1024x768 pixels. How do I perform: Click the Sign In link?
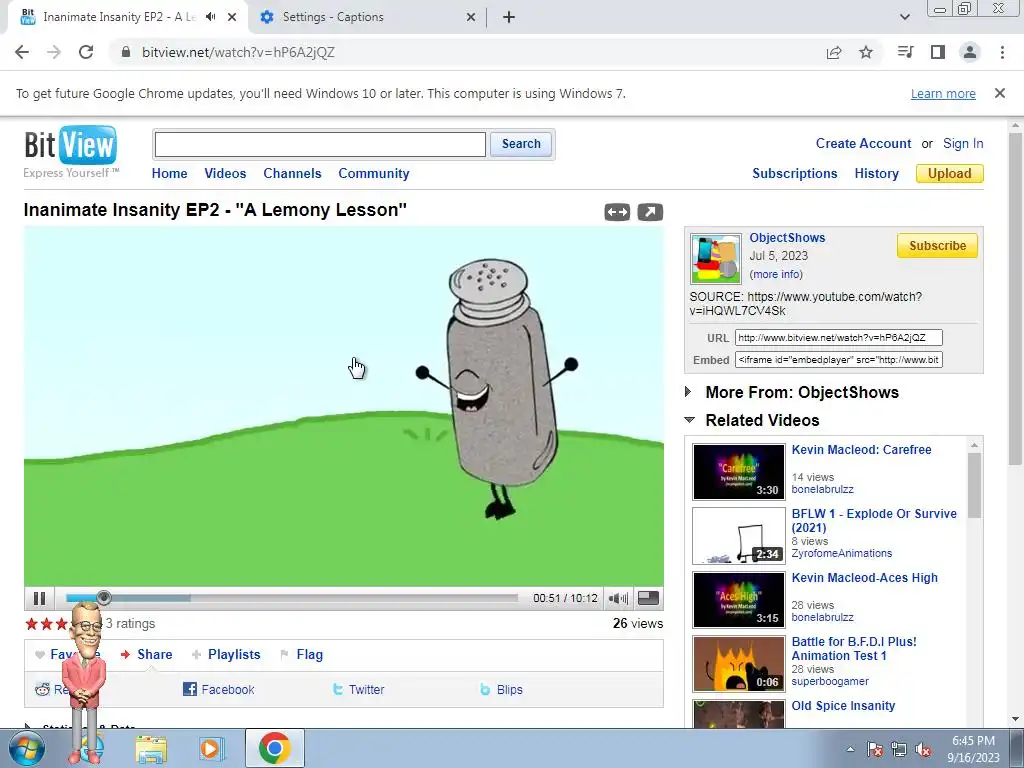coord(963,143)
